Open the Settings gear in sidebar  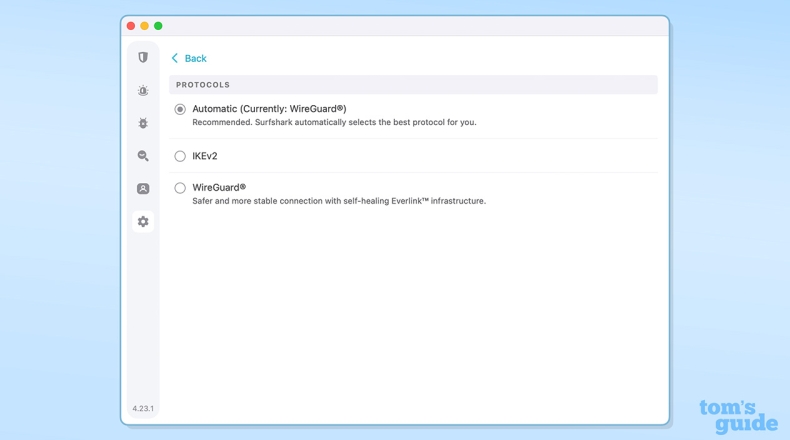pos(143,222)
